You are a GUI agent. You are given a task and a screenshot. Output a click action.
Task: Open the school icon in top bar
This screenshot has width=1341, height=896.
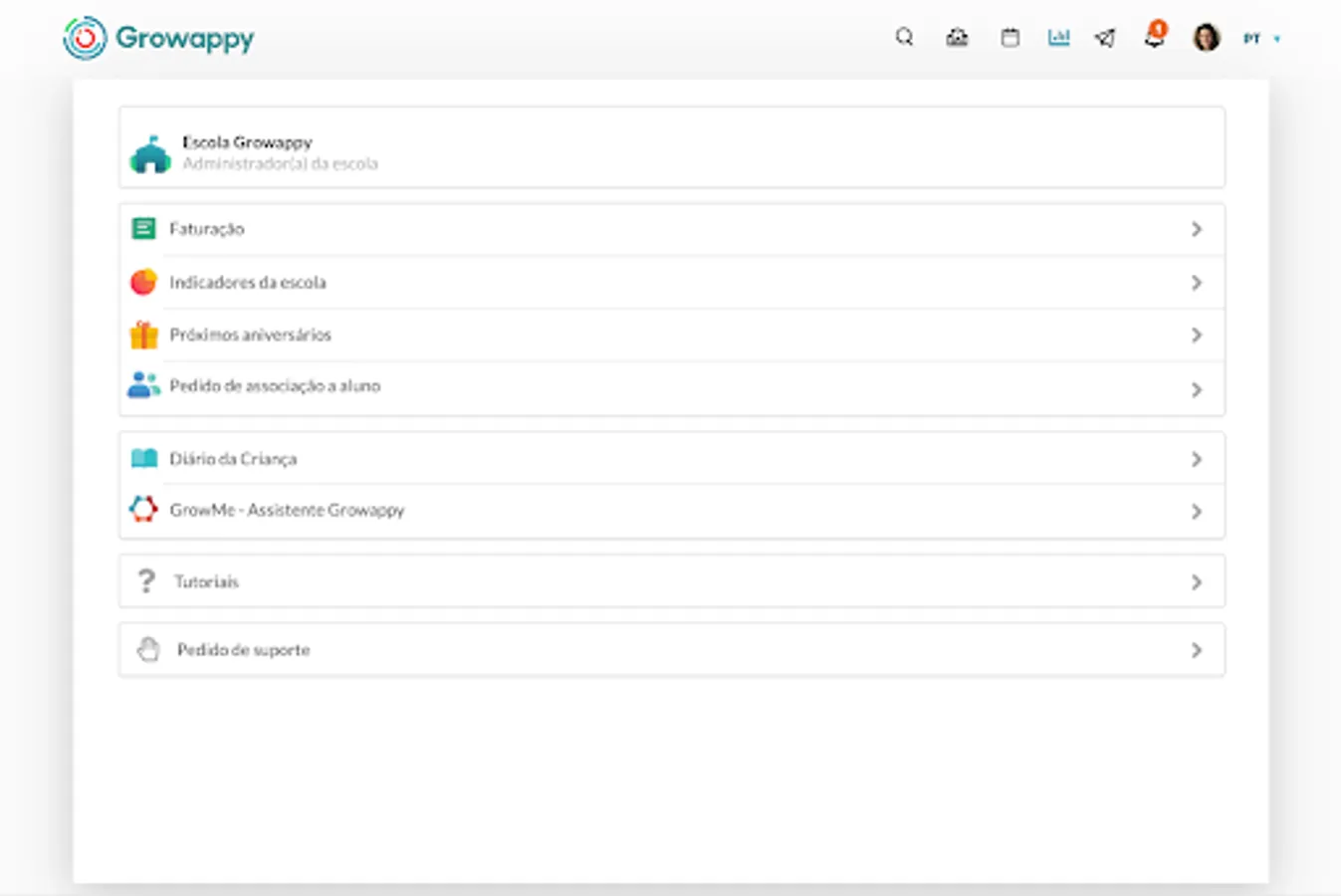pyautogui.click(x=957, y=38)
